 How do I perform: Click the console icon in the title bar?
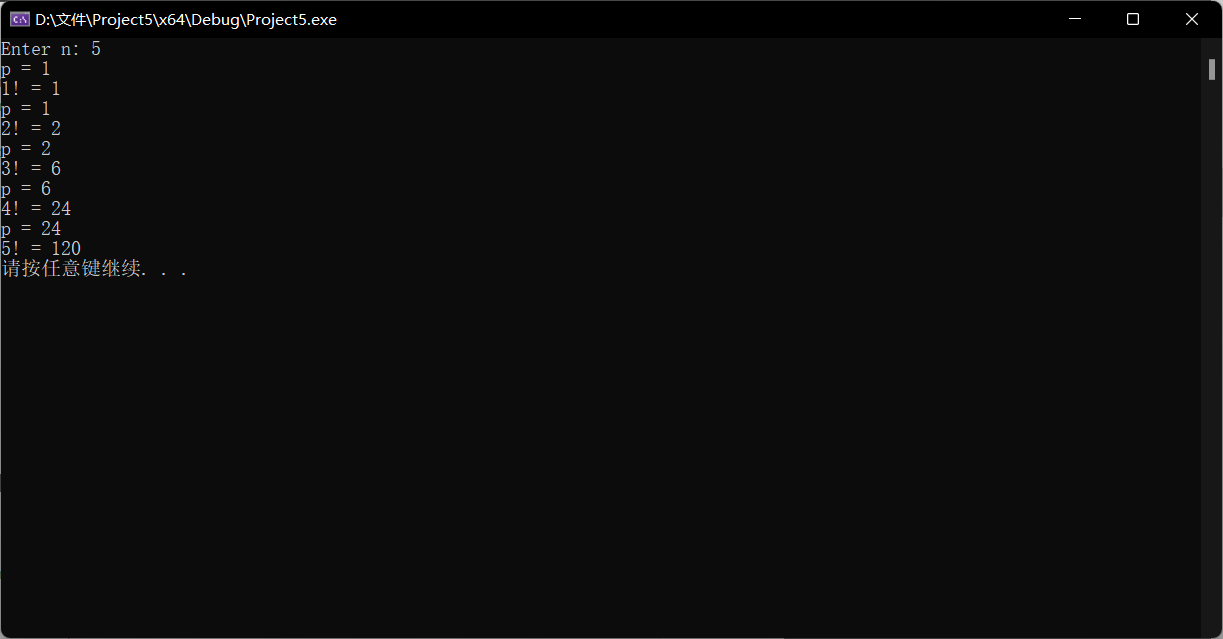coord(19,19)
